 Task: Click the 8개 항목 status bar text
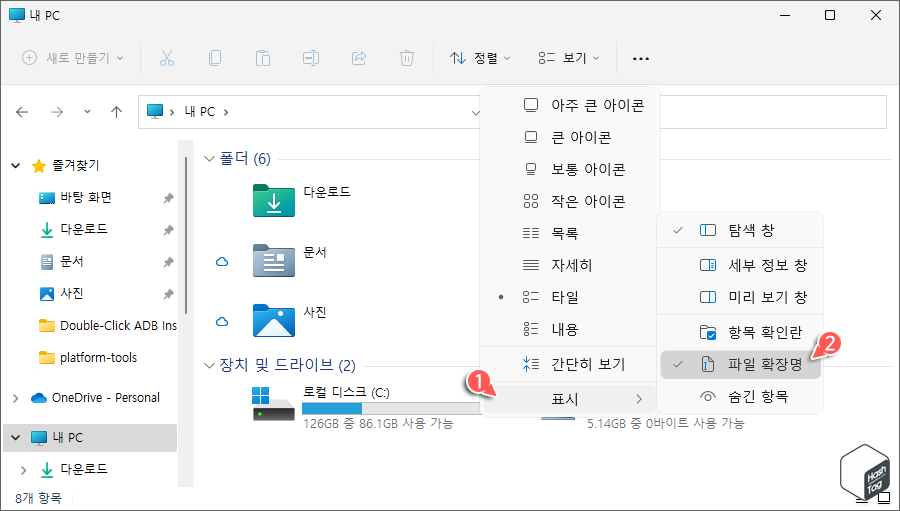point(38,498)
